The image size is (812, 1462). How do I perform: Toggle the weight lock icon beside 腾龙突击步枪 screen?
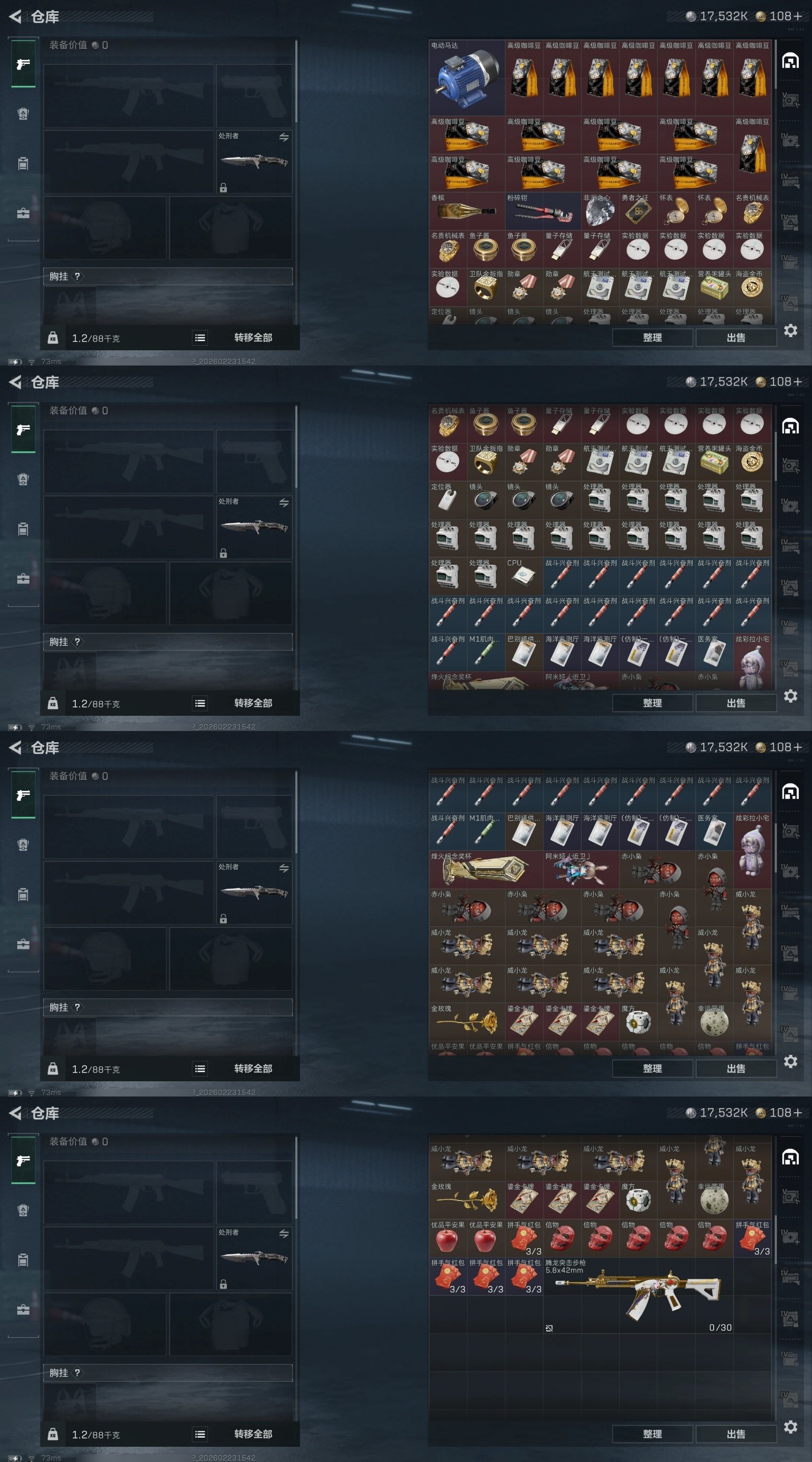click(53, 1434)
